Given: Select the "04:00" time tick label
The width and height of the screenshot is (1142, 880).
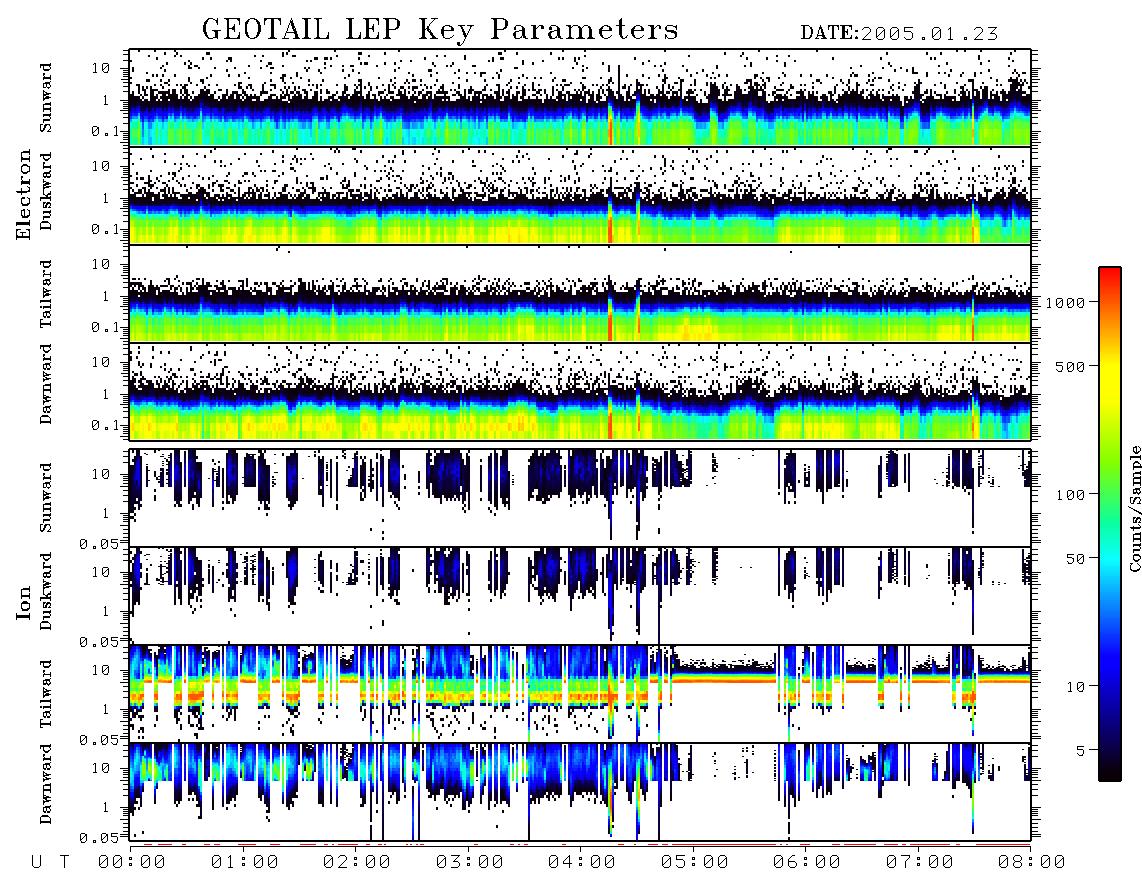Looking at the screenshot, I should (x=582, y=863).
